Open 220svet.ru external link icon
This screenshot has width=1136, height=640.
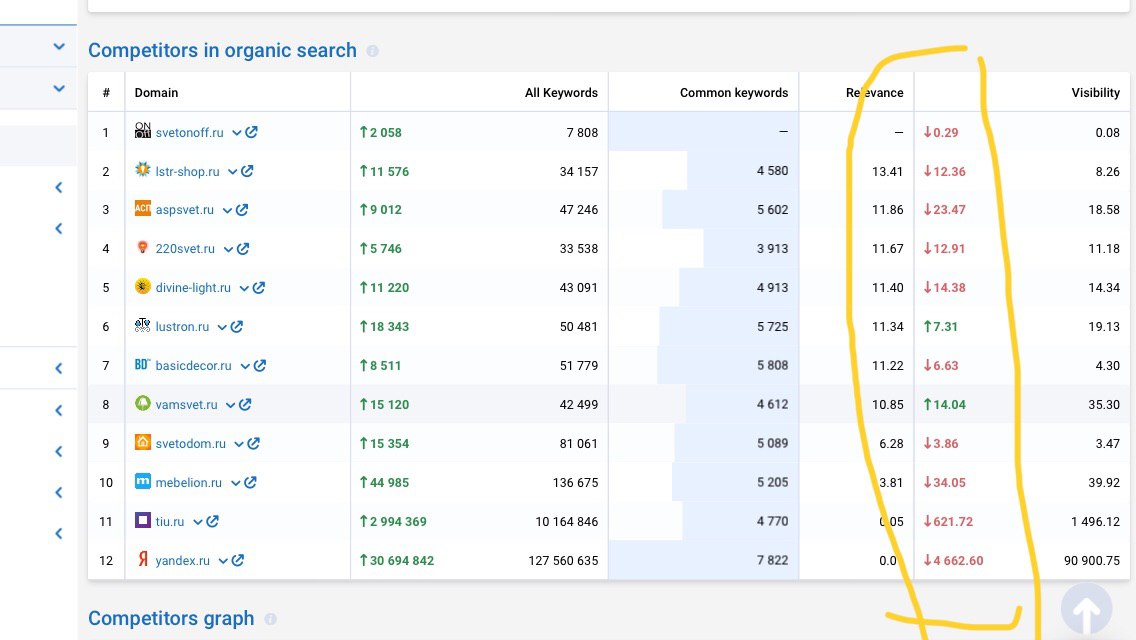click(x=243, y=249)
